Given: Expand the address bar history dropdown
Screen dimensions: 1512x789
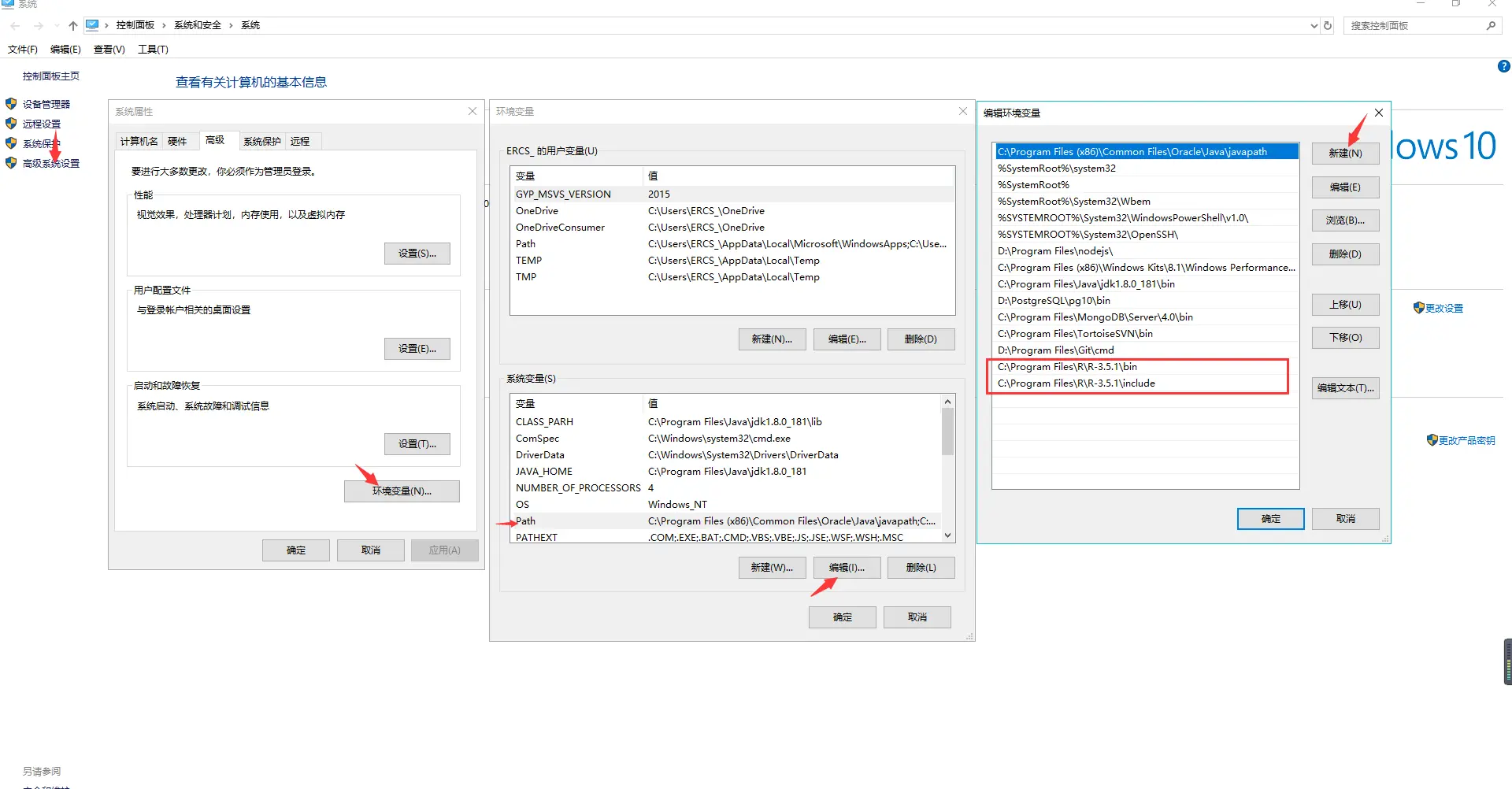Looking at the screenshot, I should [x=1314, y=25].
